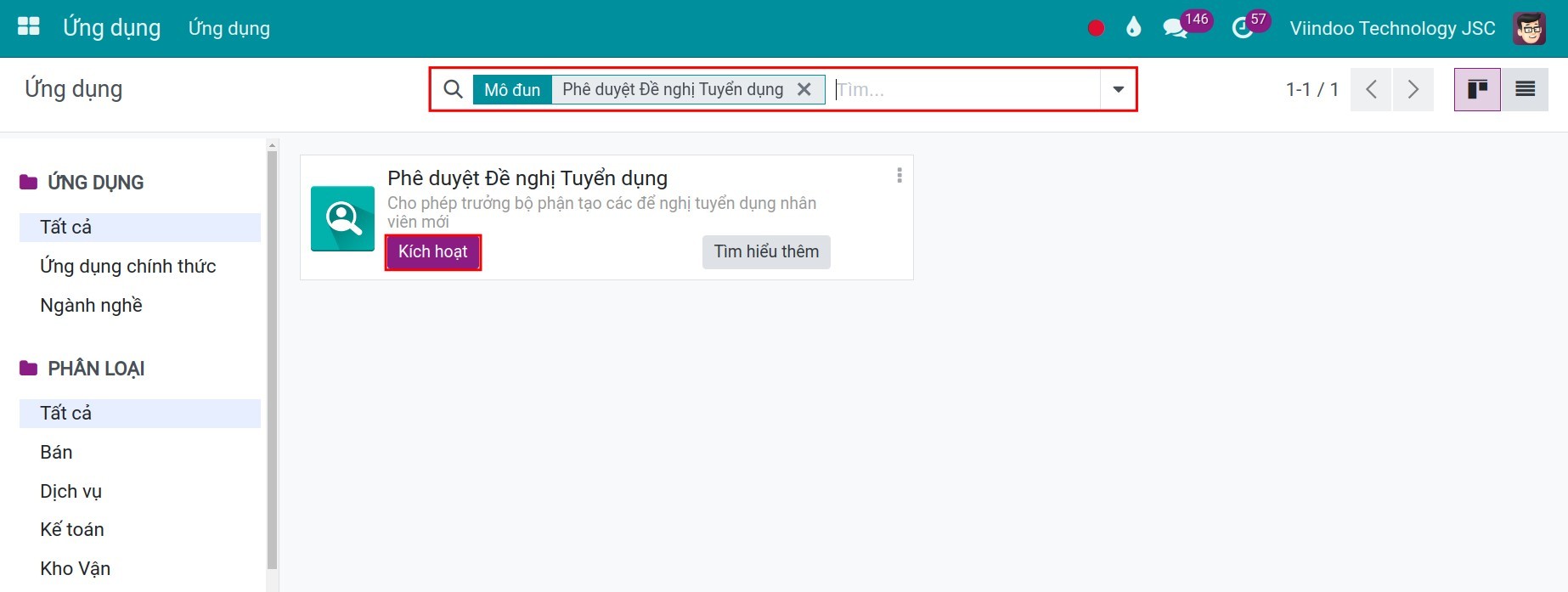Focus the Tìm... search input field
The height and width of the screenshot is (592, 1568).
pos(965,89)
